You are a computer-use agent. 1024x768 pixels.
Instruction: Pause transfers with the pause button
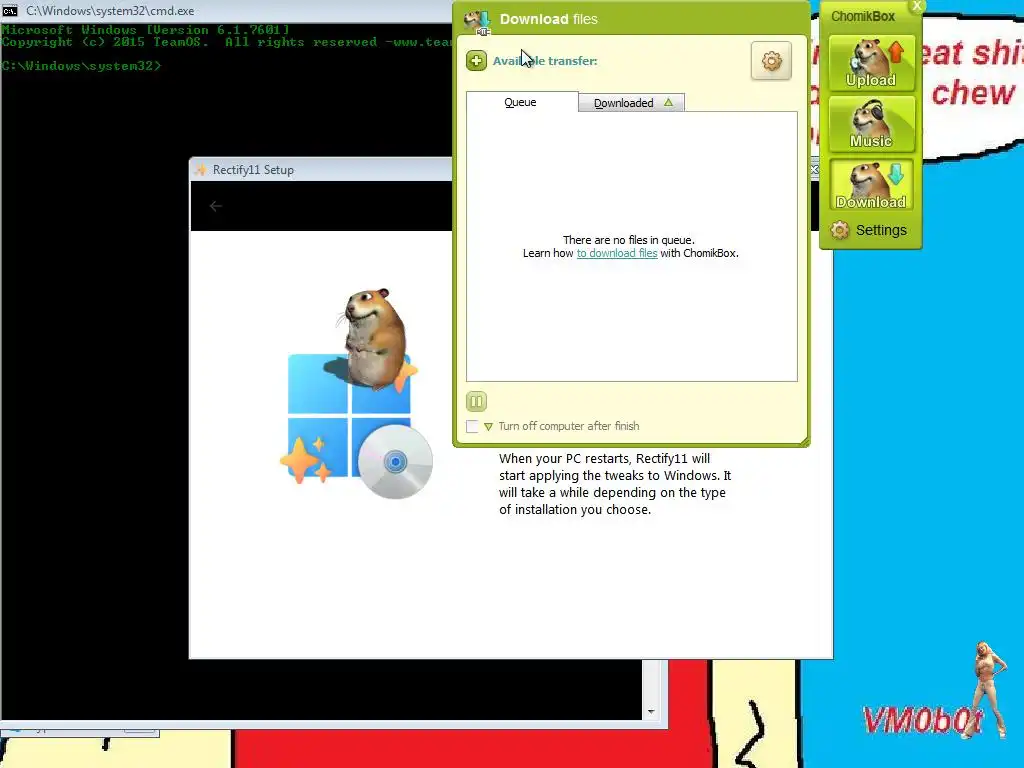(476, 401)
